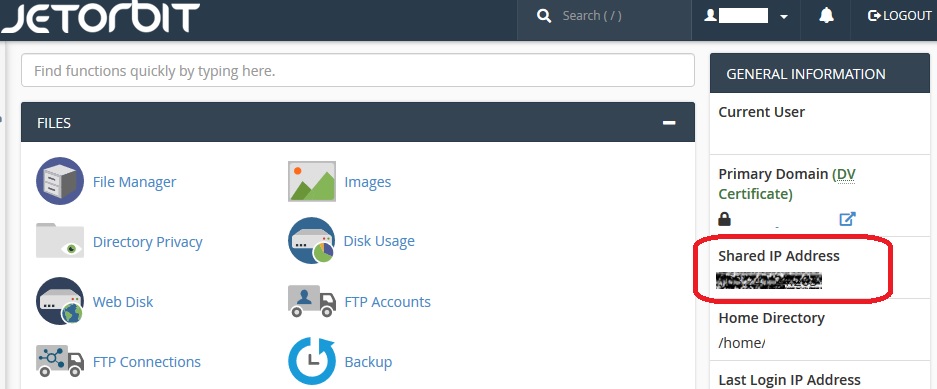Open the File Manager icon
This screenshot has height=389, width=937.
tap(60, 181)
